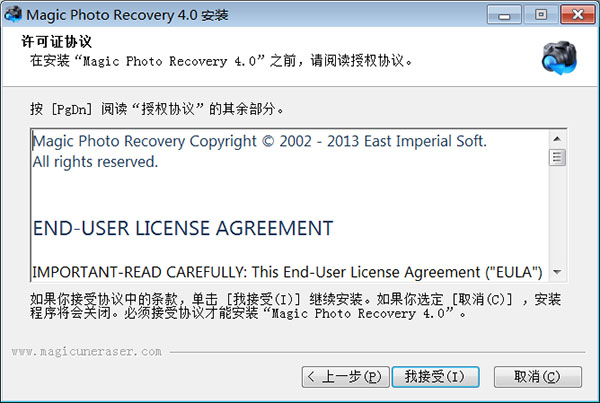
Task: Click the empty scrollbar track below the thumb
Action: click(x=557, y=215)
